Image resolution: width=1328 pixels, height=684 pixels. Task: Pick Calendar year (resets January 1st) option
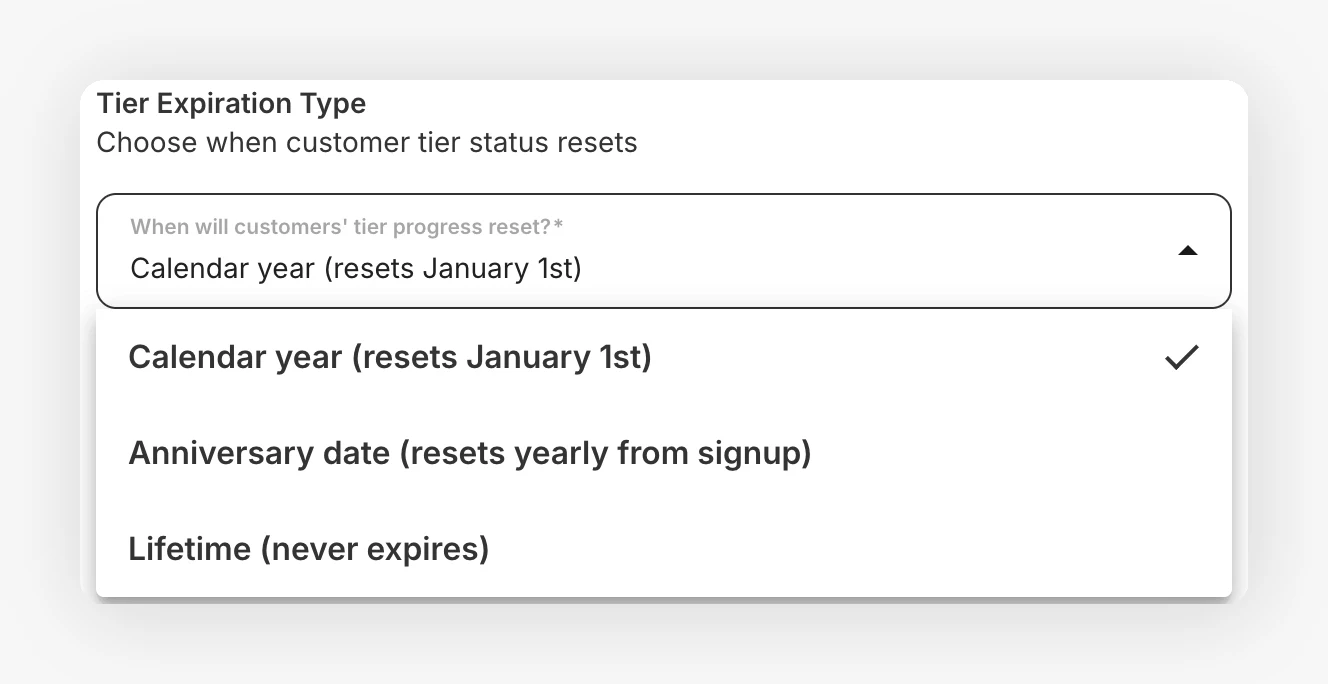tap(664, 358)
